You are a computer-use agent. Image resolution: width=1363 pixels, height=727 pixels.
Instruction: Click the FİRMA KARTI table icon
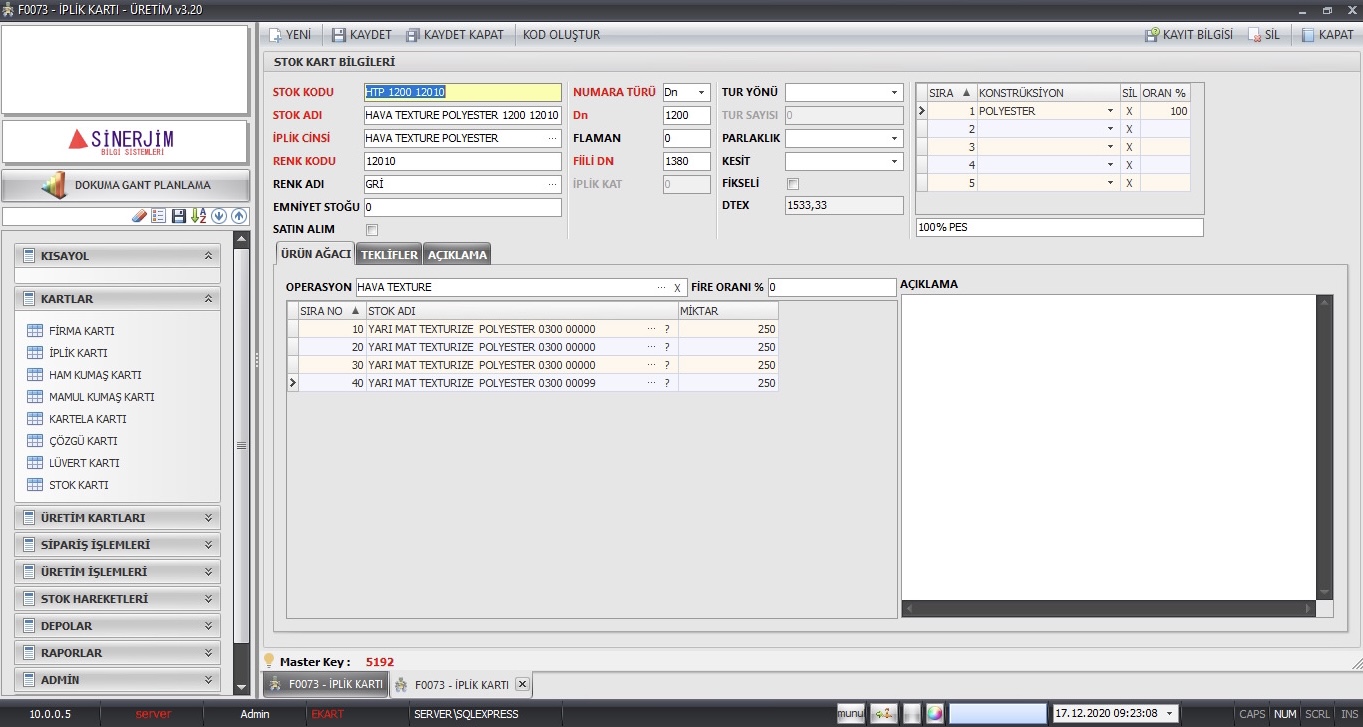pyautogui.click(x=35, y=331)
